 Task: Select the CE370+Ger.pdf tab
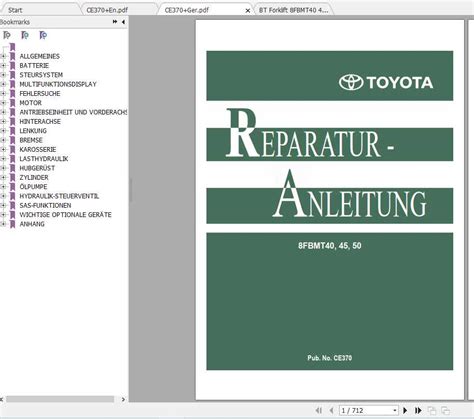pyautogui.click(x=187, y=10)
